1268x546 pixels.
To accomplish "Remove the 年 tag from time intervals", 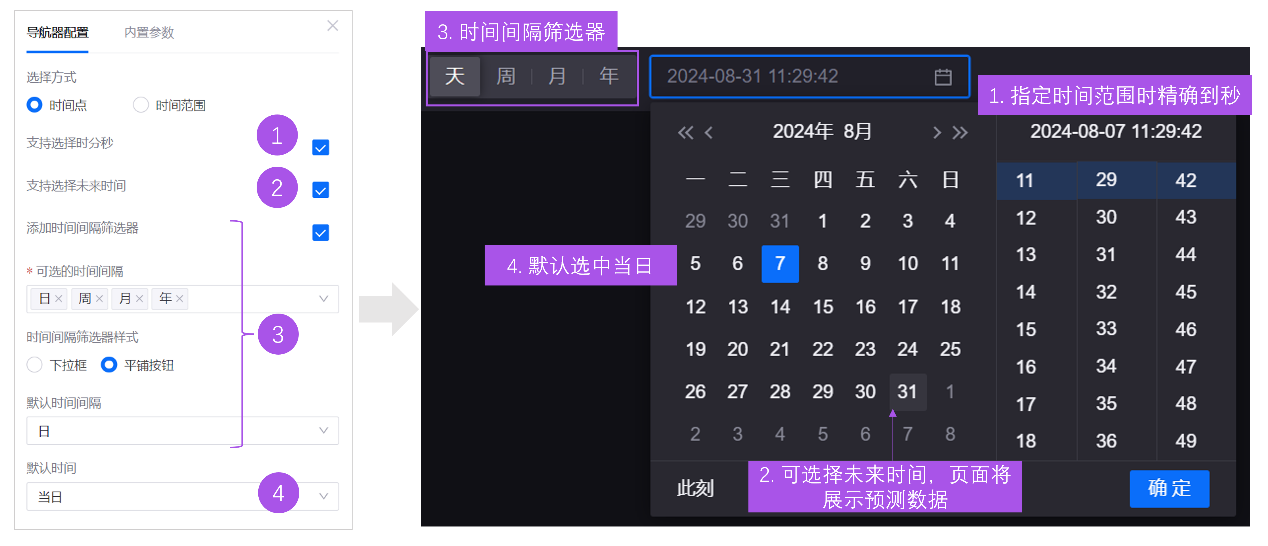I will (x=180, y=299).
